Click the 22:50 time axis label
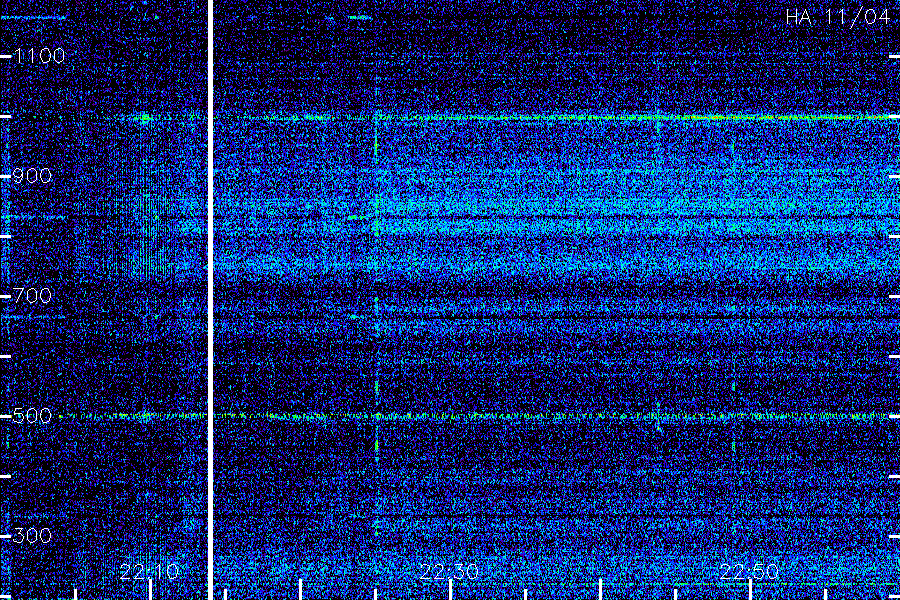 pos(749,572)
